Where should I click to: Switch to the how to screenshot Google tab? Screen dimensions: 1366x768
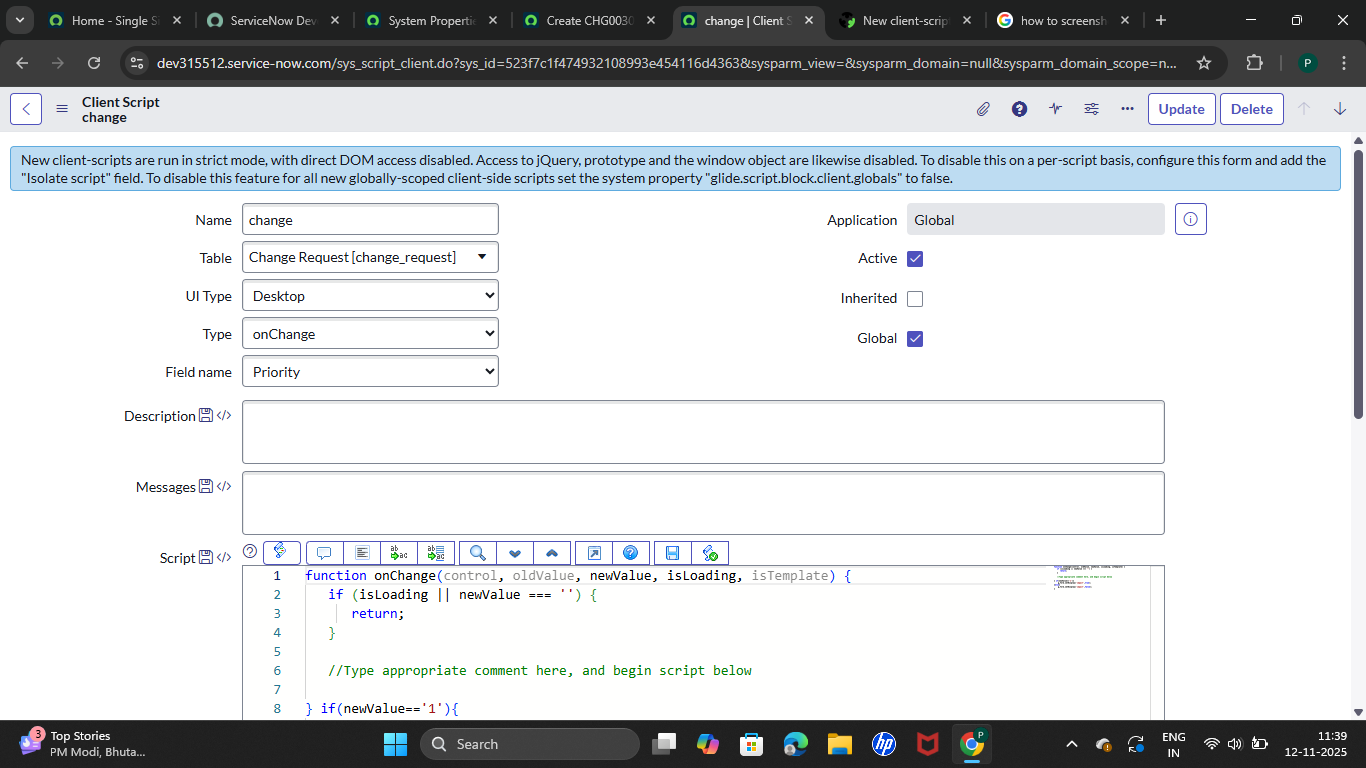point(1063,20)
